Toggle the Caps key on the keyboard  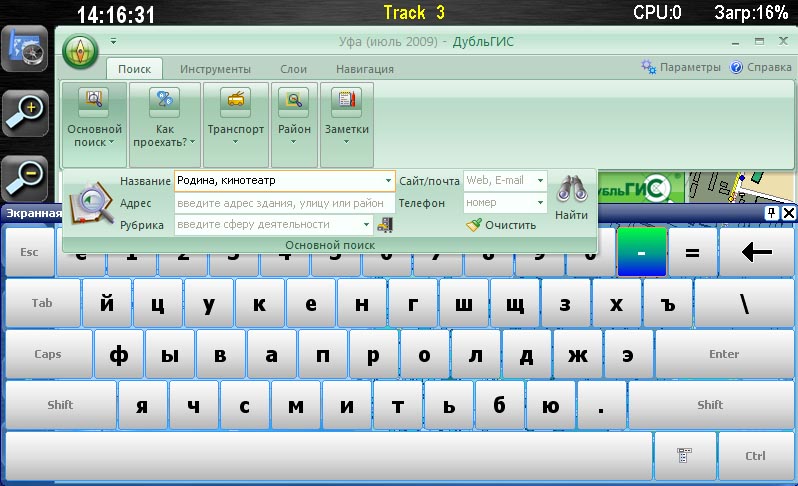pos(48,354)
